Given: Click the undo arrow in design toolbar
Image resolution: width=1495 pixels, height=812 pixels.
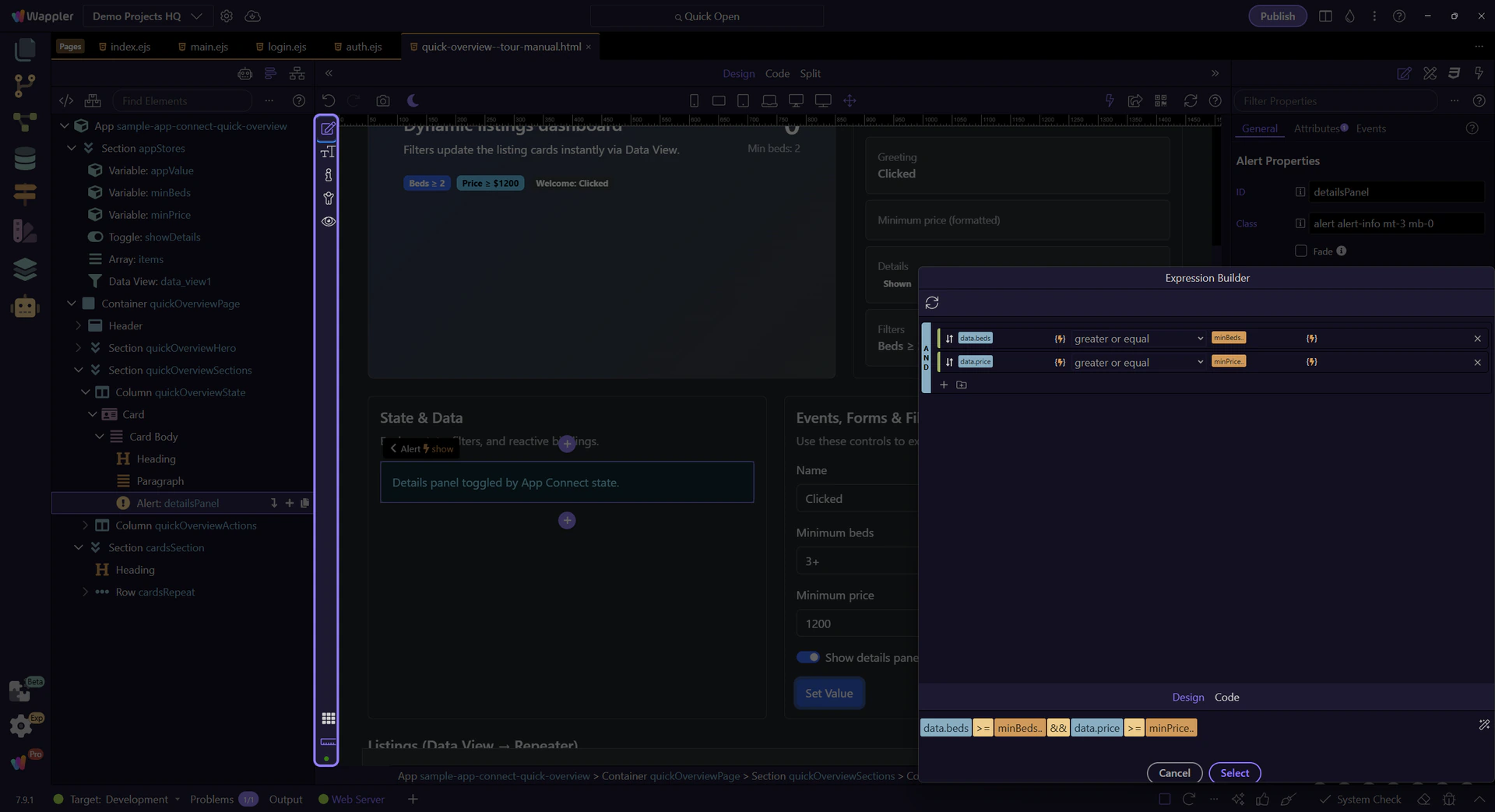Looking at the screenshot, I should tap(329, 100).
